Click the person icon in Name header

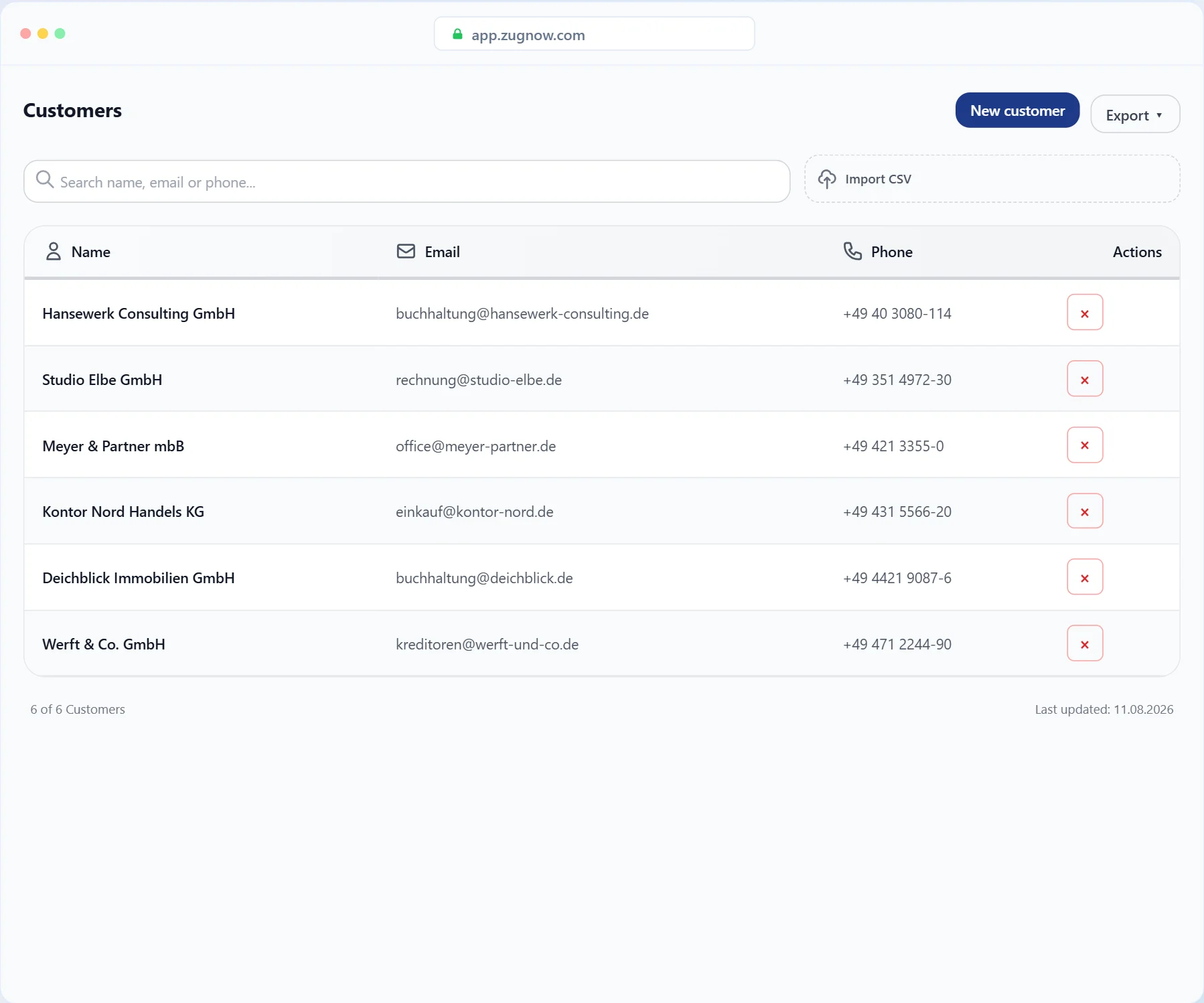(x=54, y=251)
